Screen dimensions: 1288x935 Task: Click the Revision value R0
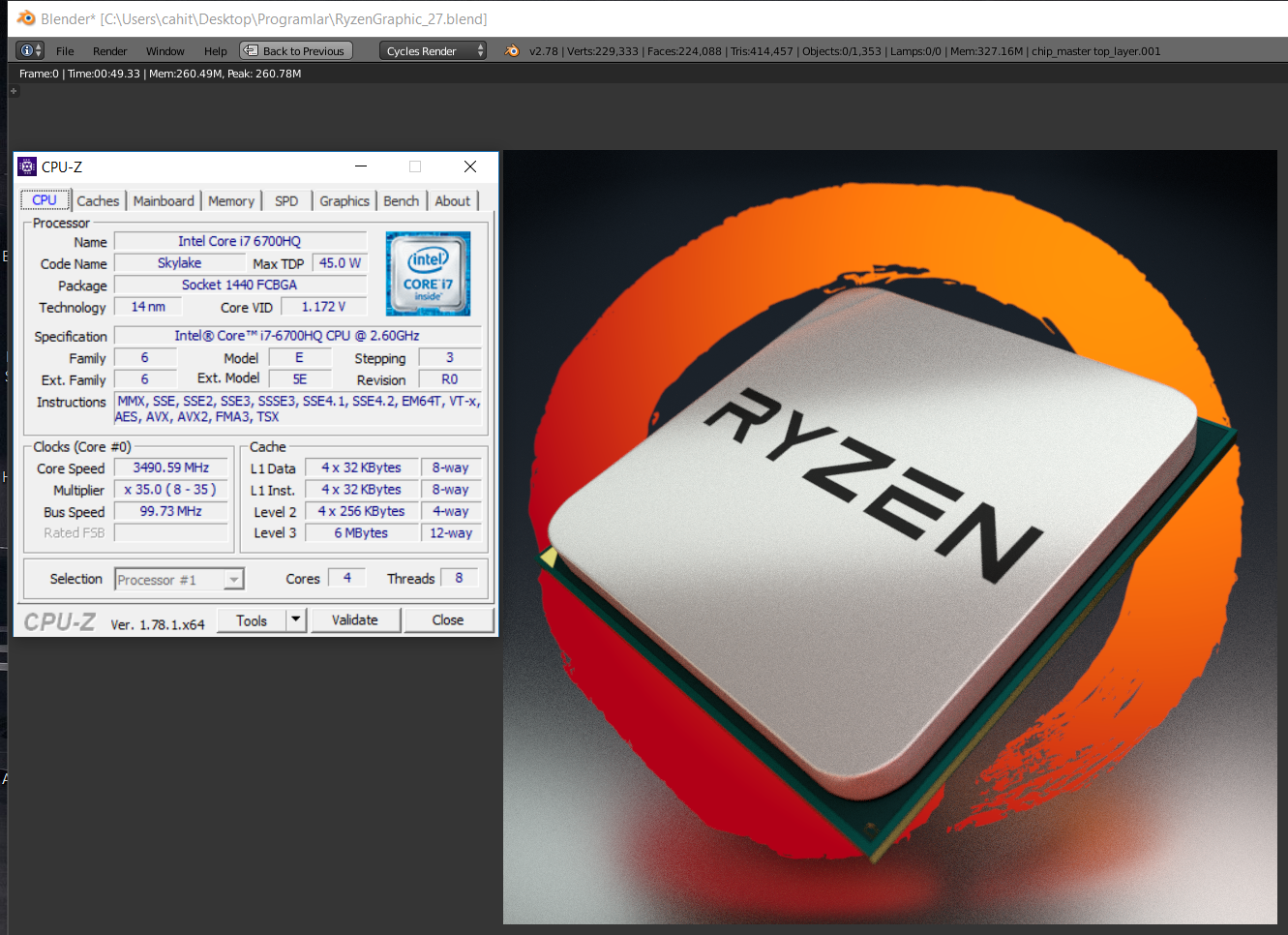[450, 379]
